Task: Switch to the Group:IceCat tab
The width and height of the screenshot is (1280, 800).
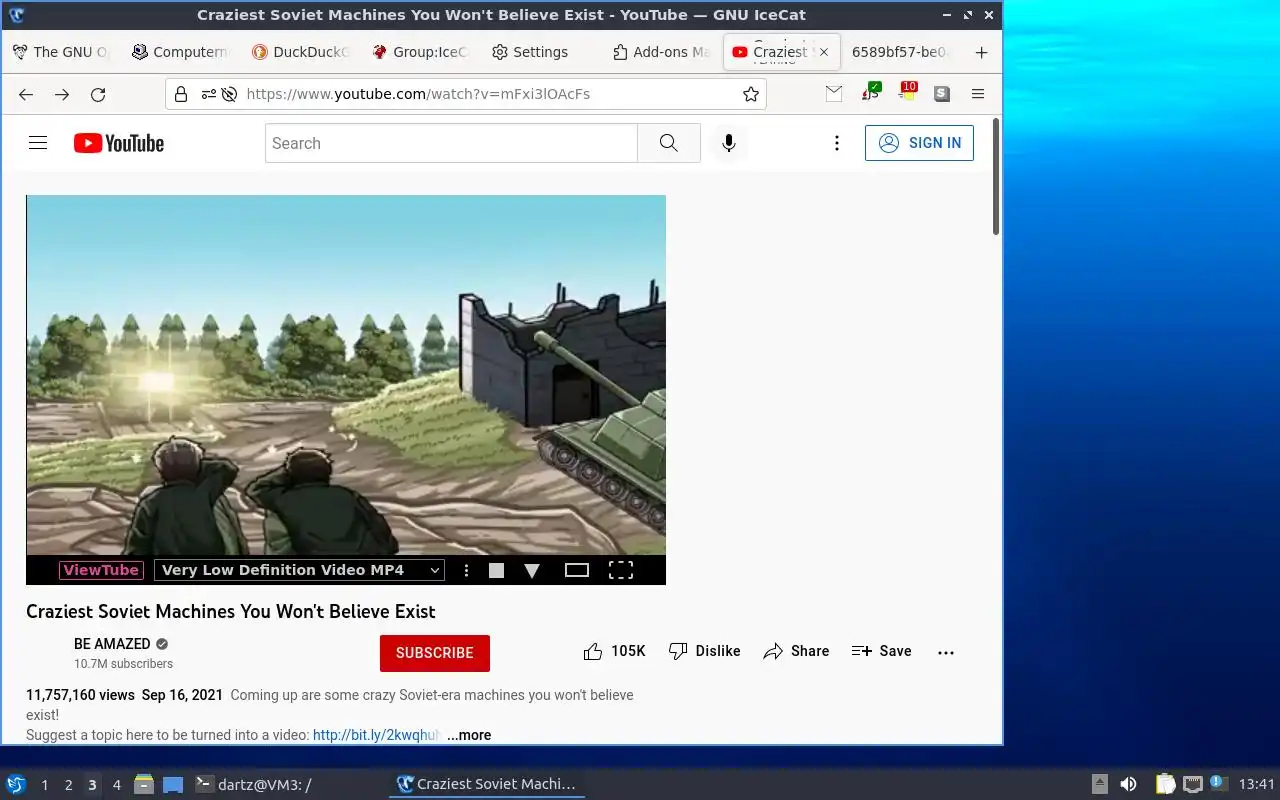Action: [420, 52]
